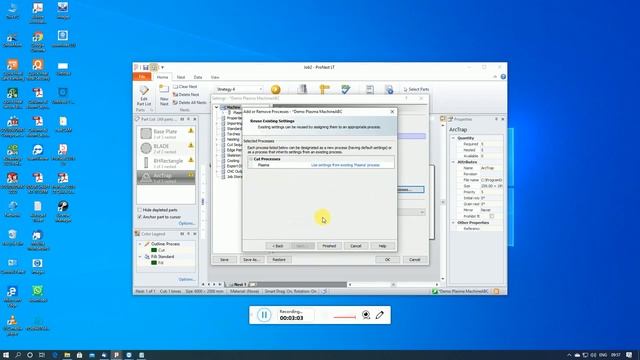Click the yellow round start nesting icon
This screenshot has height=360, width=640.
[x=276, y=89]
